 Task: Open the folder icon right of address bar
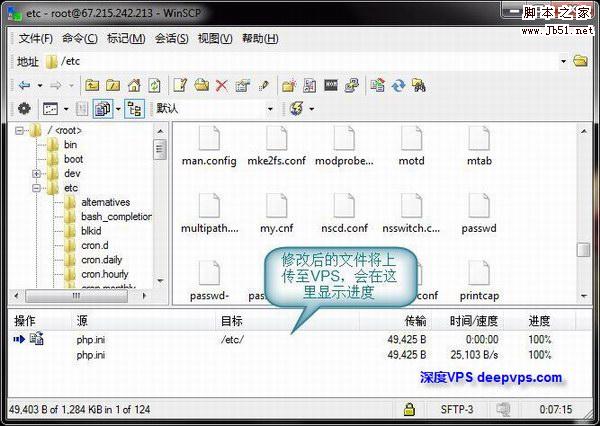(580, 61)
